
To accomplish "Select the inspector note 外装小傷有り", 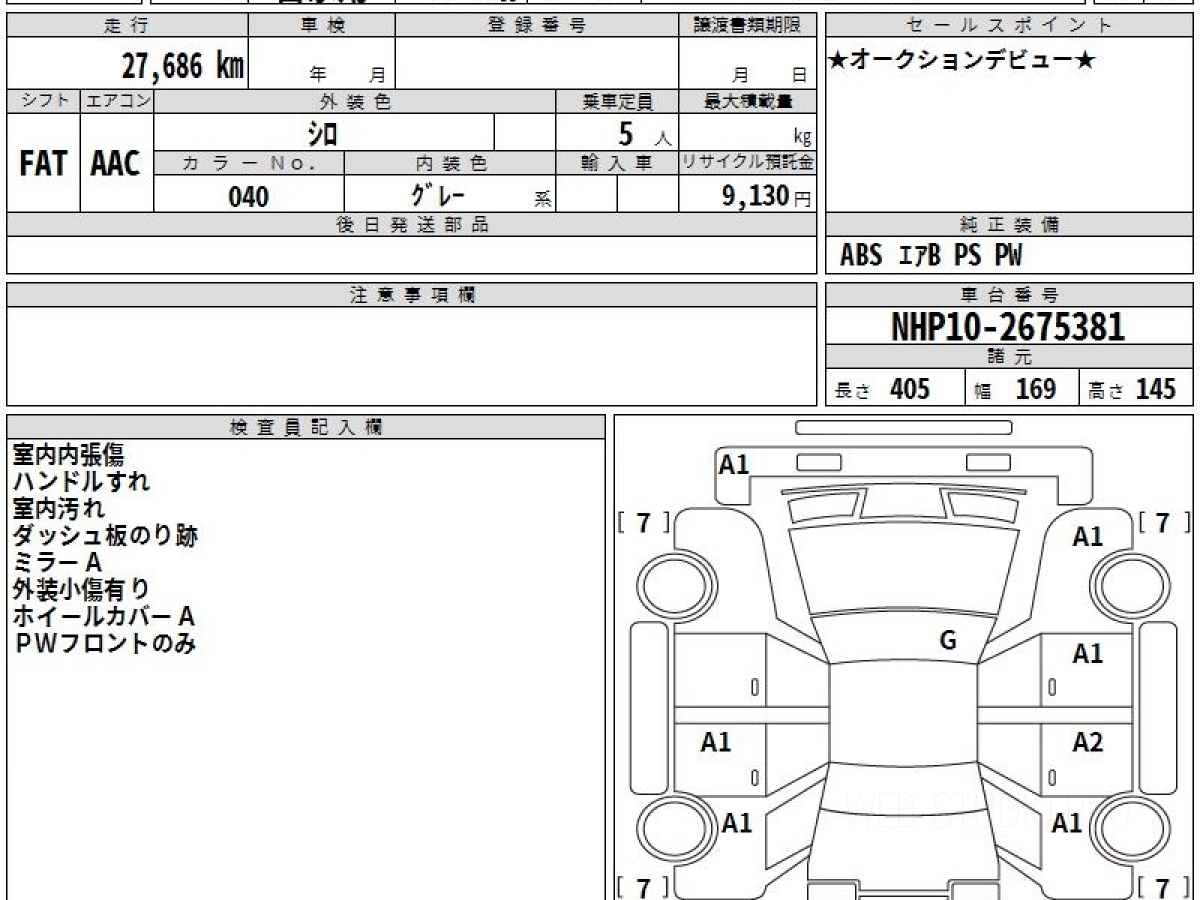I will click(81, 590).
